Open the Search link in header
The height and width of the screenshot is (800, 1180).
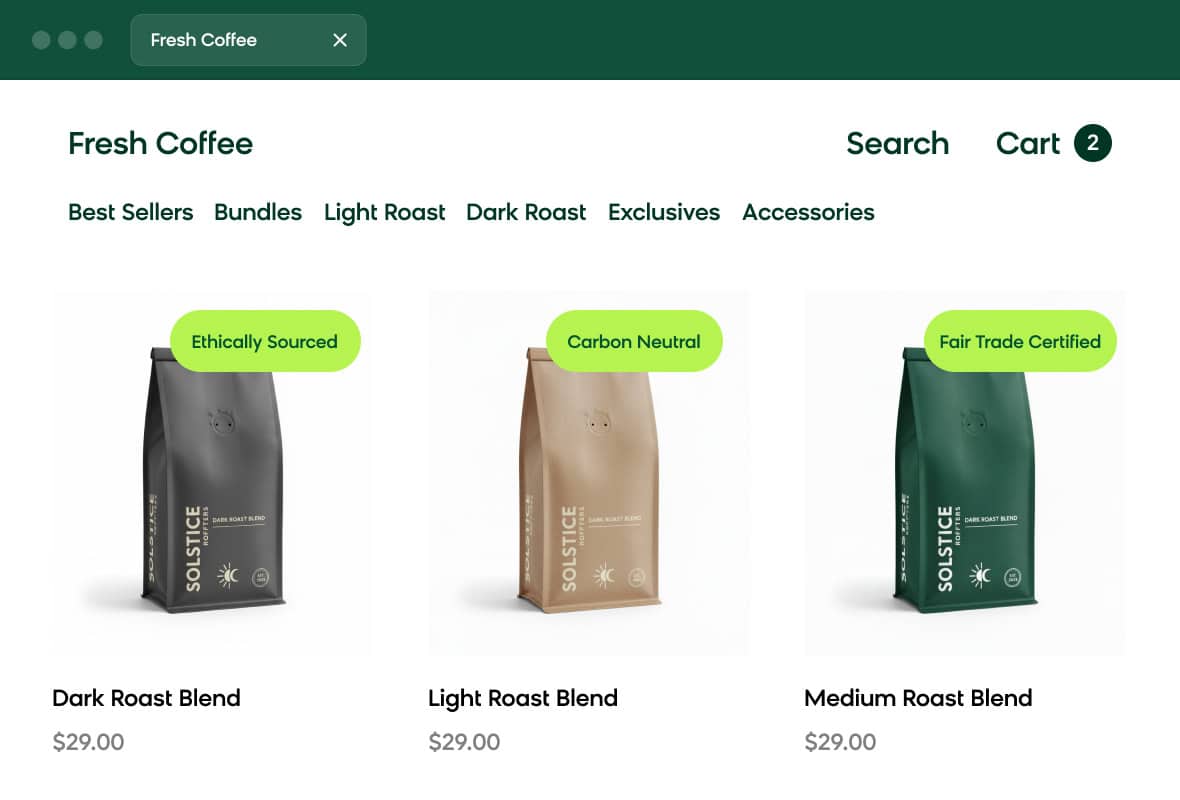pyautogui.click(x=897, y=143)
